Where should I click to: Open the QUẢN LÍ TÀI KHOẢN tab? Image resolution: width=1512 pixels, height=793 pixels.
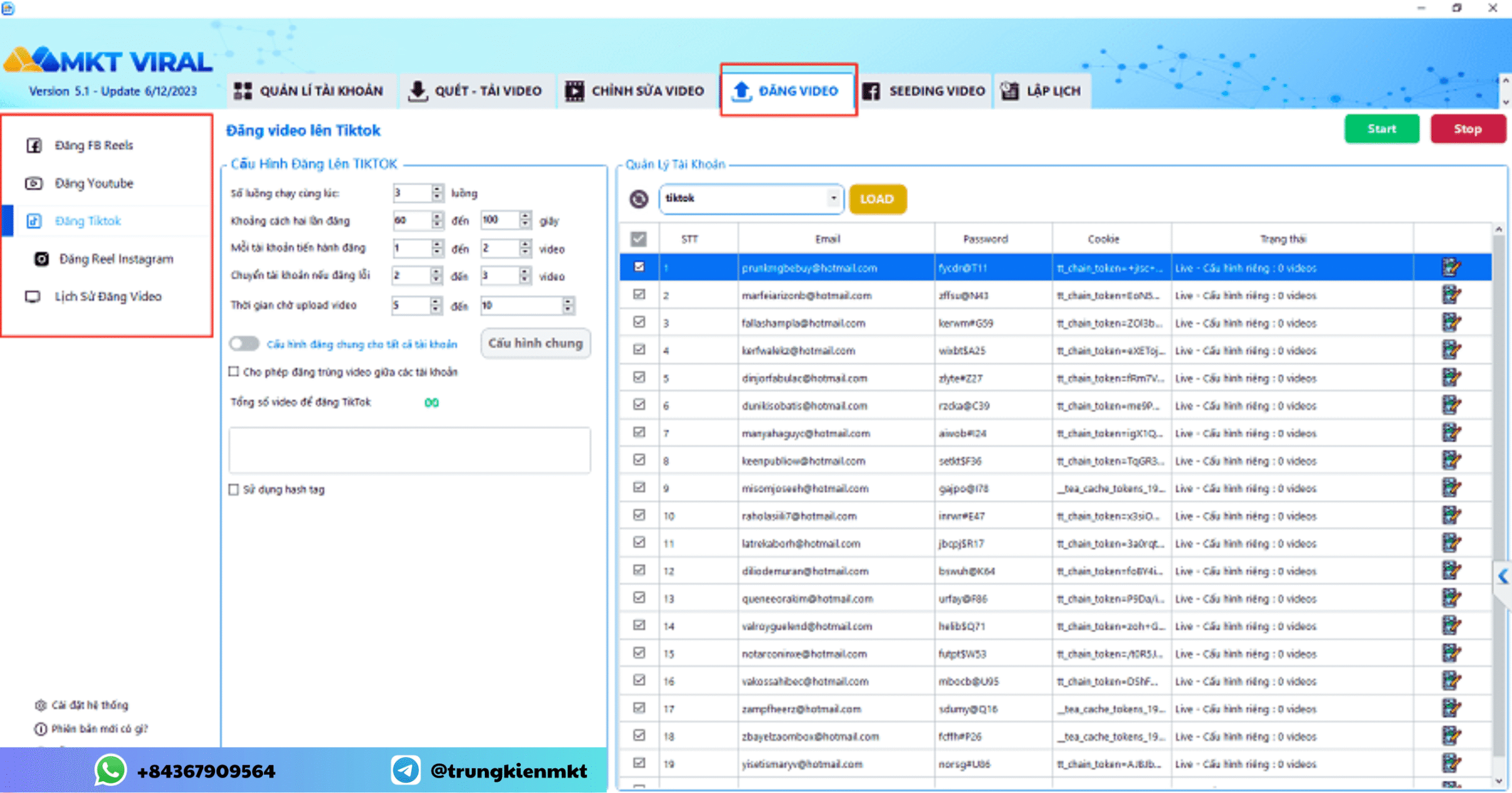[309, 91]
